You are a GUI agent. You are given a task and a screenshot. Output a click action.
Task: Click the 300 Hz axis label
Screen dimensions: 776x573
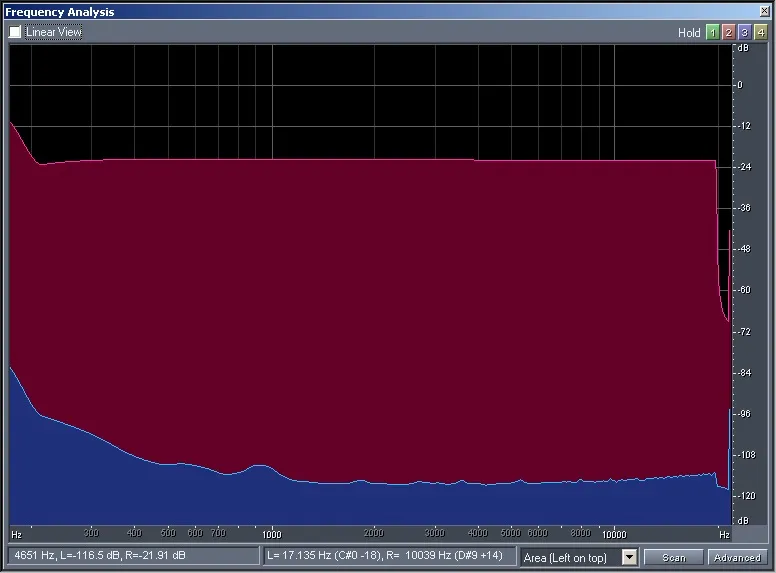91,533
